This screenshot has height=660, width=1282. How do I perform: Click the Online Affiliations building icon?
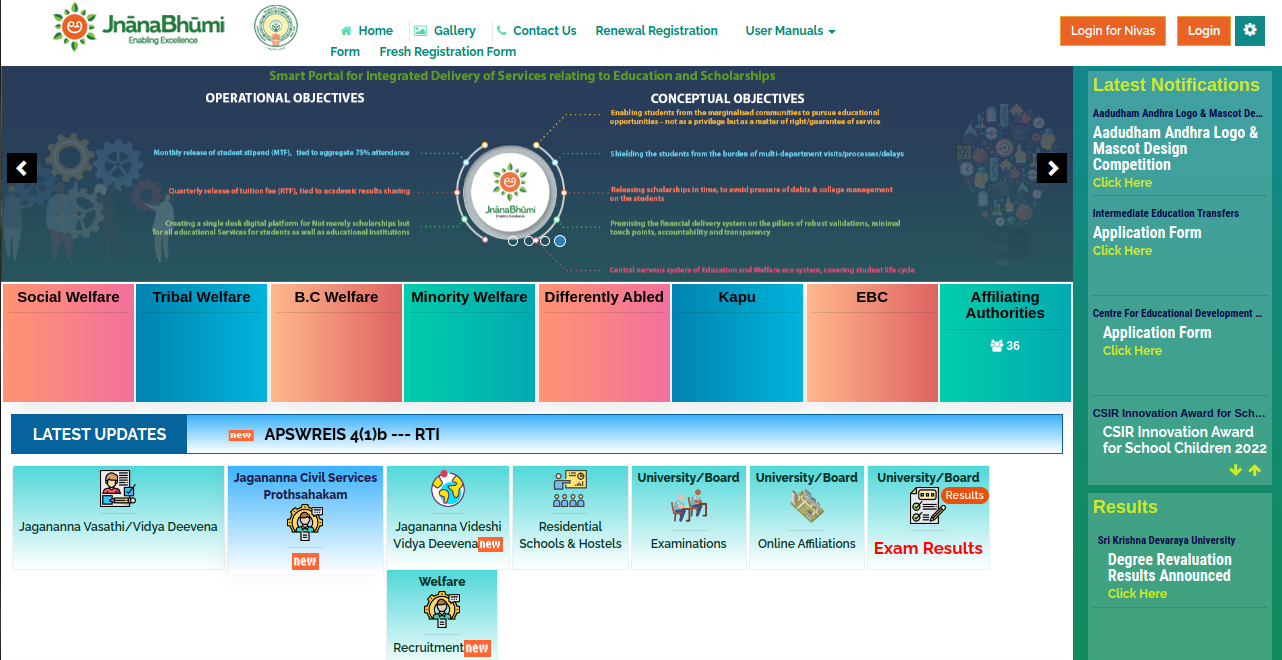[806, 507]
